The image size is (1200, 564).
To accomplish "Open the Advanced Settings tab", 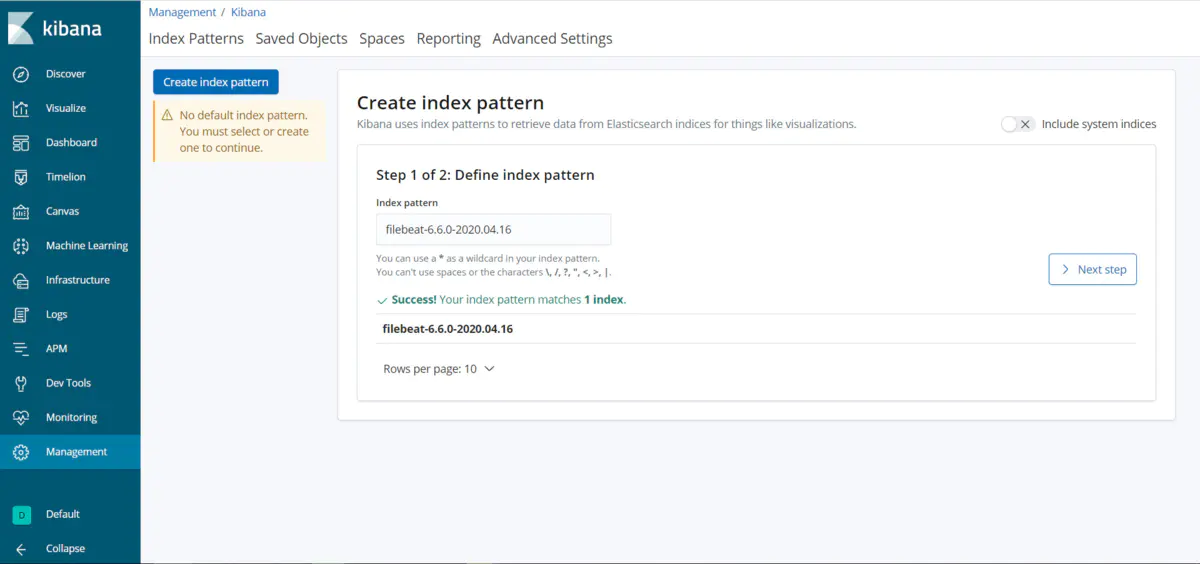I will 552,39.
